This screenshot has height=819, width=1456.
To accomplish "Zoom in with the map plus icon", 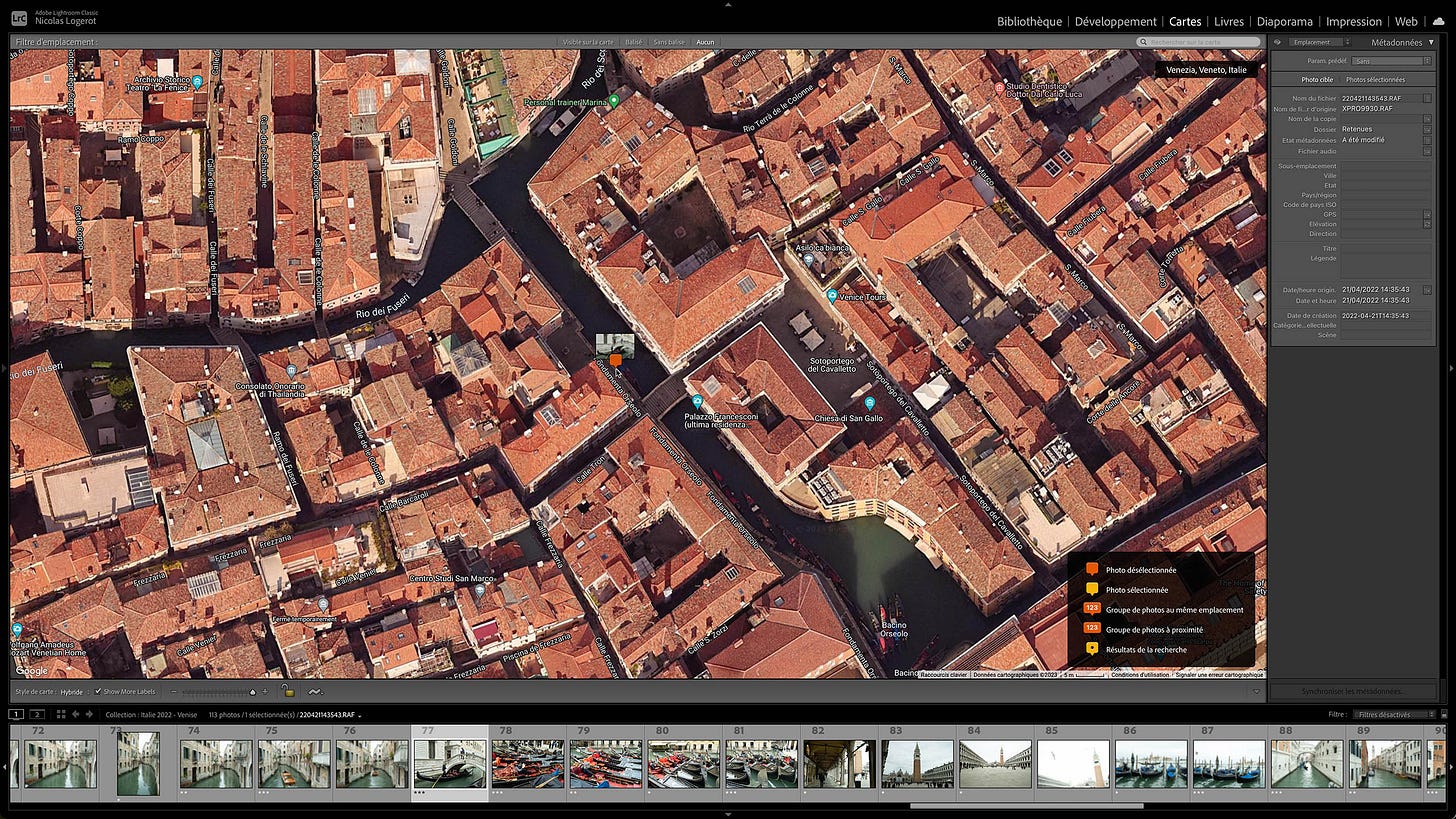I will point(265,691).
